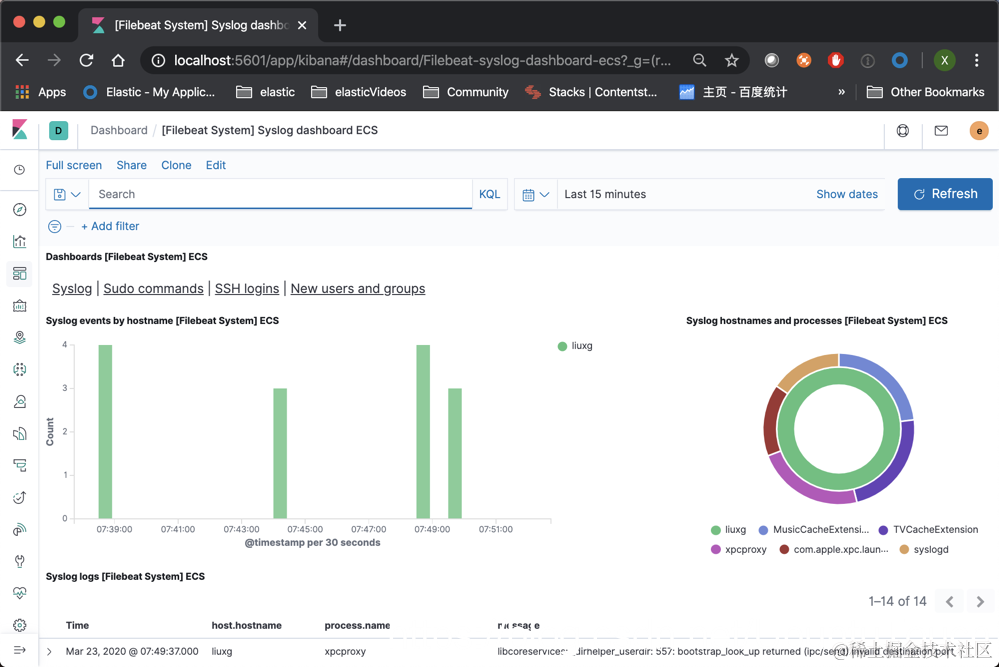
Task: Expand the first syslog log row
Action: pyautogui.click(x=50, y=652)
